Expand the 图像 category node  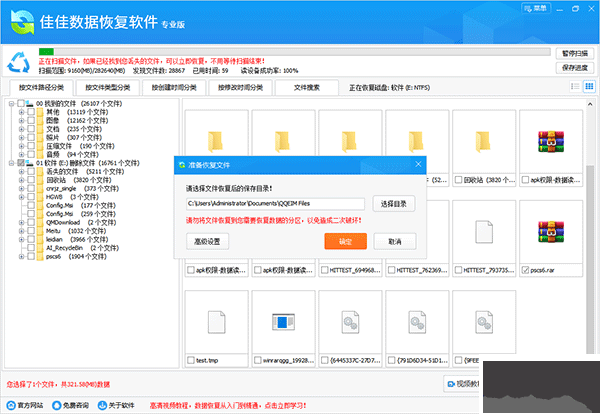(x=22, y=120)
